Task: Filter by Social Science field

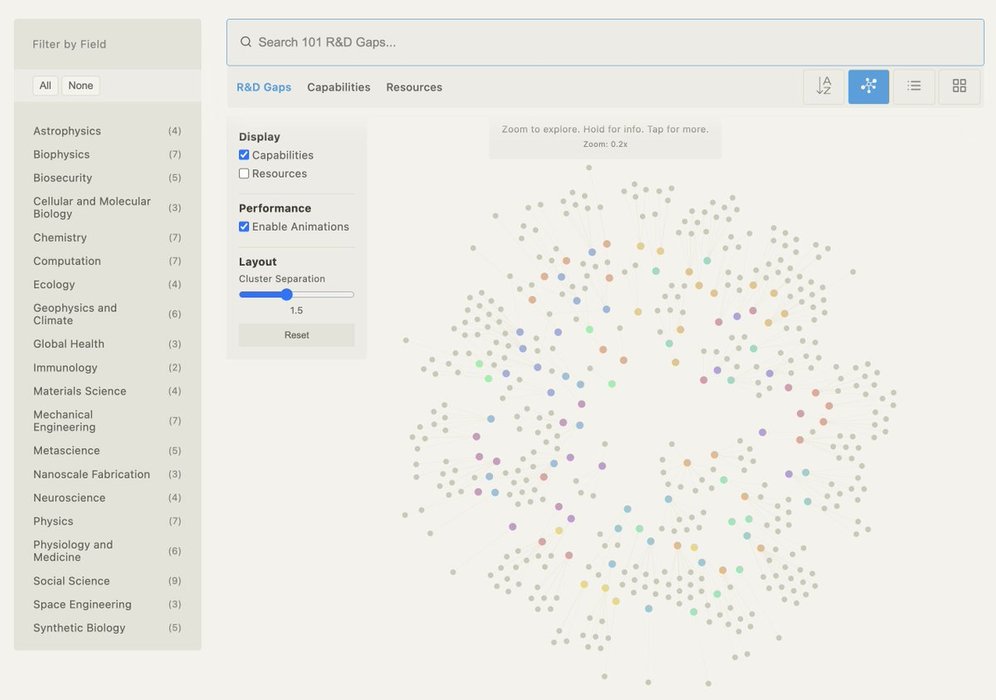Action: click(71, 581)
